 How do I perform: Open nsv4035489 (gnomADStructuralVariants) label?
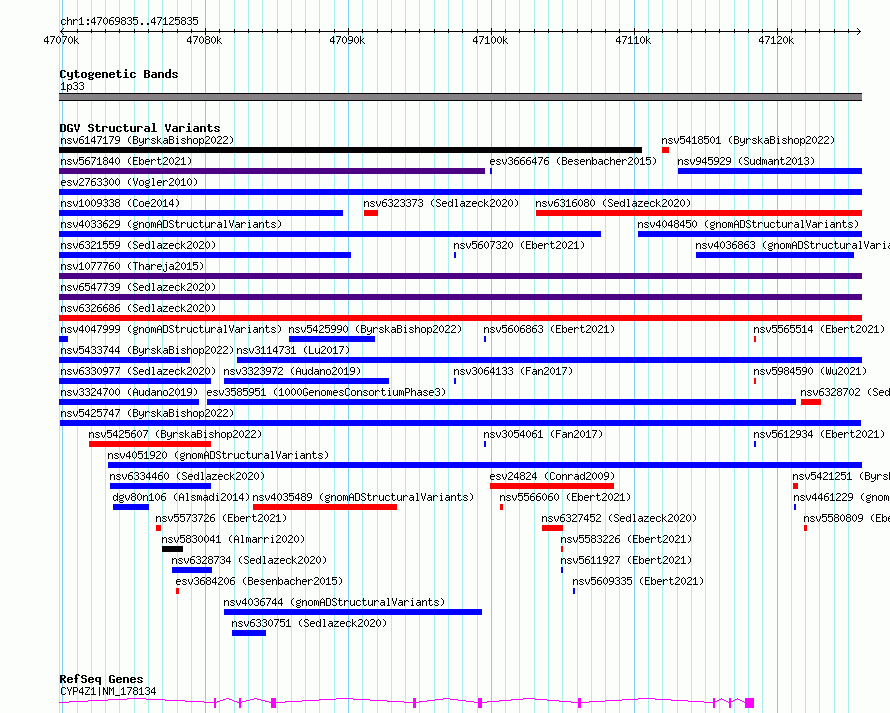[363, 497]
